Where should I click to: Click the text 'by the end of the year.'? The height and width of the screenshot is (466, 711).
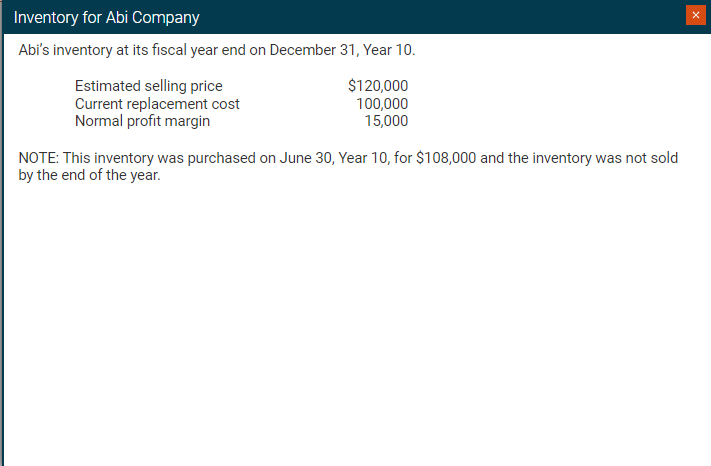click(x=90, y=177)
